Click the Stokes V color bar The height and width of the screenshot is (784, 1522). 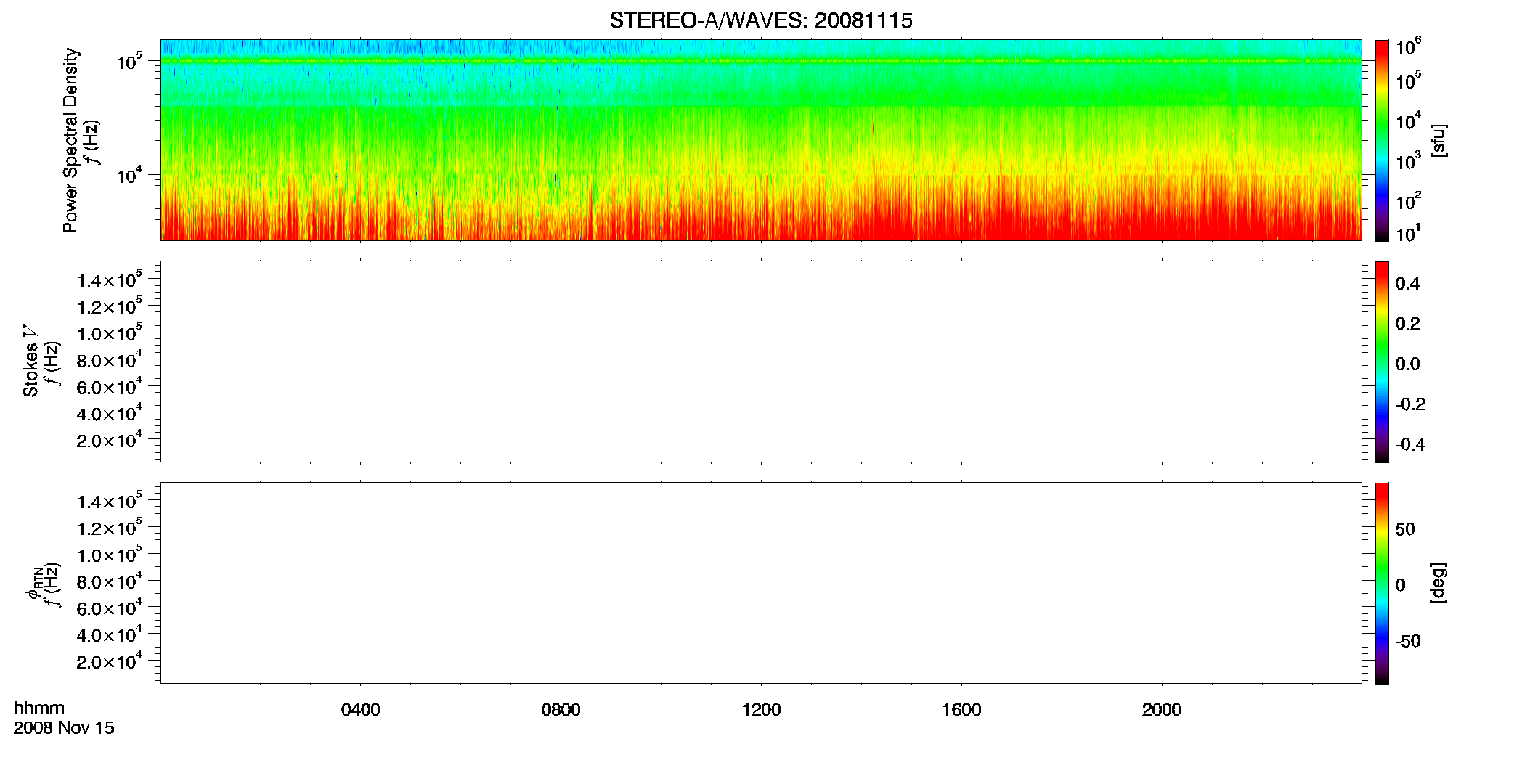coord(1382,362)
